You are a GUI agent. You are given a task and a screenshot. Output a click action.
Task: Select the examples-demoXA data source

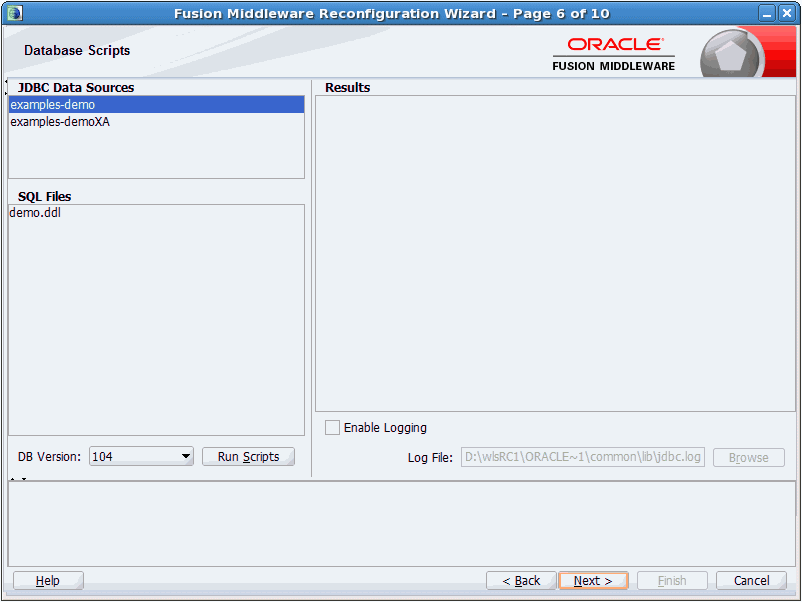pyautogui.click(x=157, y=122)
